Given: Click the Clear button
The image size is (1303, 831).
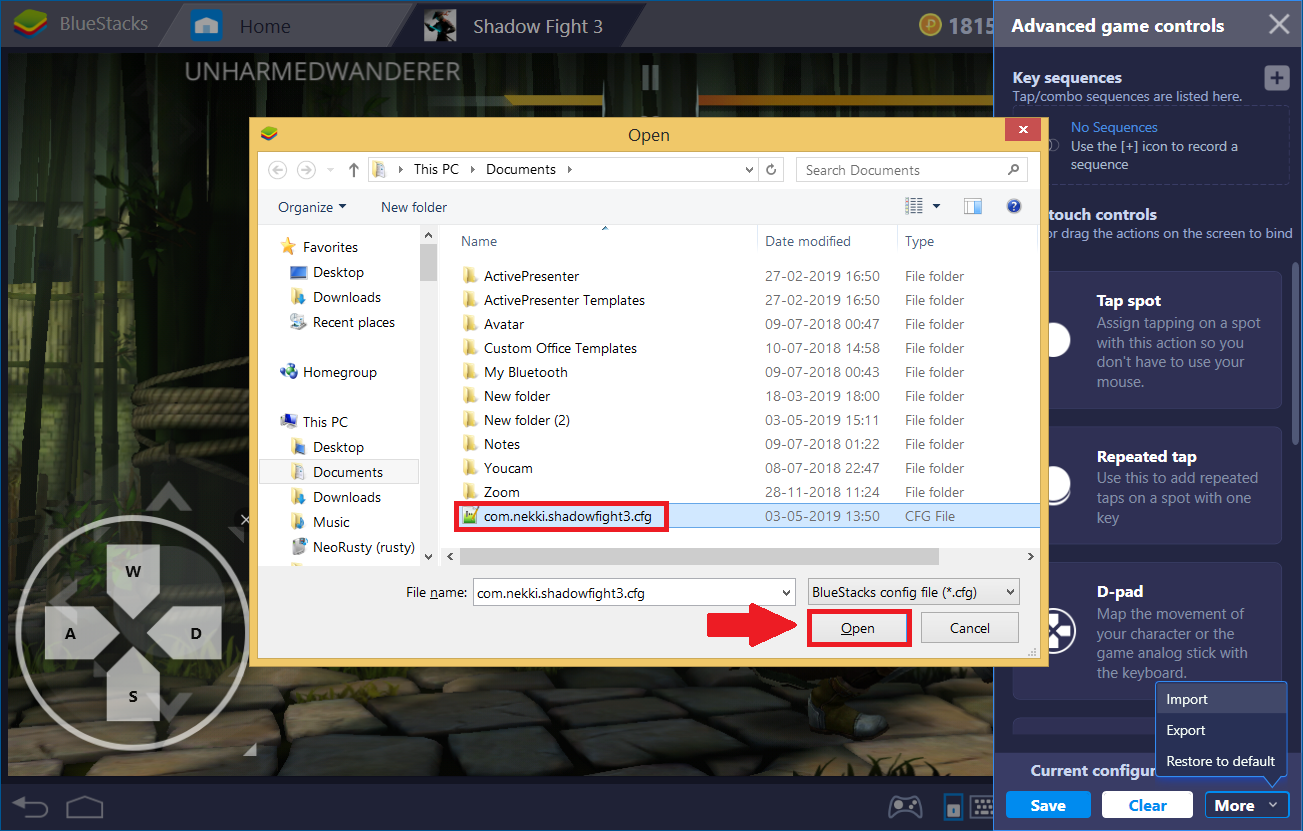Looking at the screenshot, I should pyautogui.click(x=1148, y=805).
